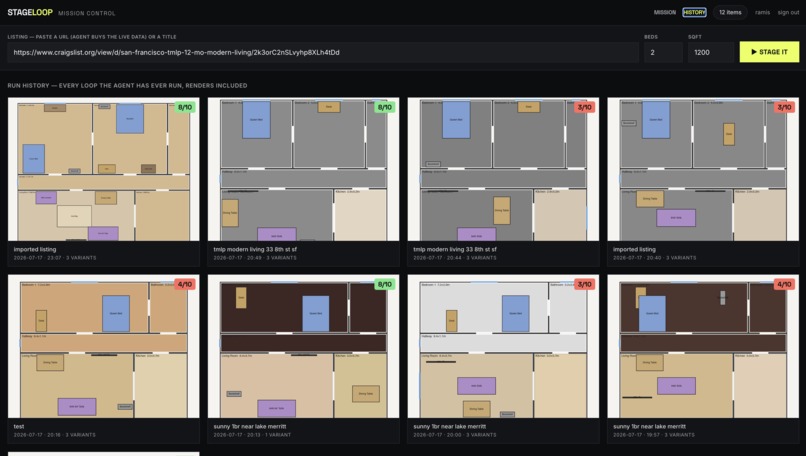Screen dimensions: 806x456
Task: Click 3/10 score badge on 20:44 run
Action: pos(584,107)
